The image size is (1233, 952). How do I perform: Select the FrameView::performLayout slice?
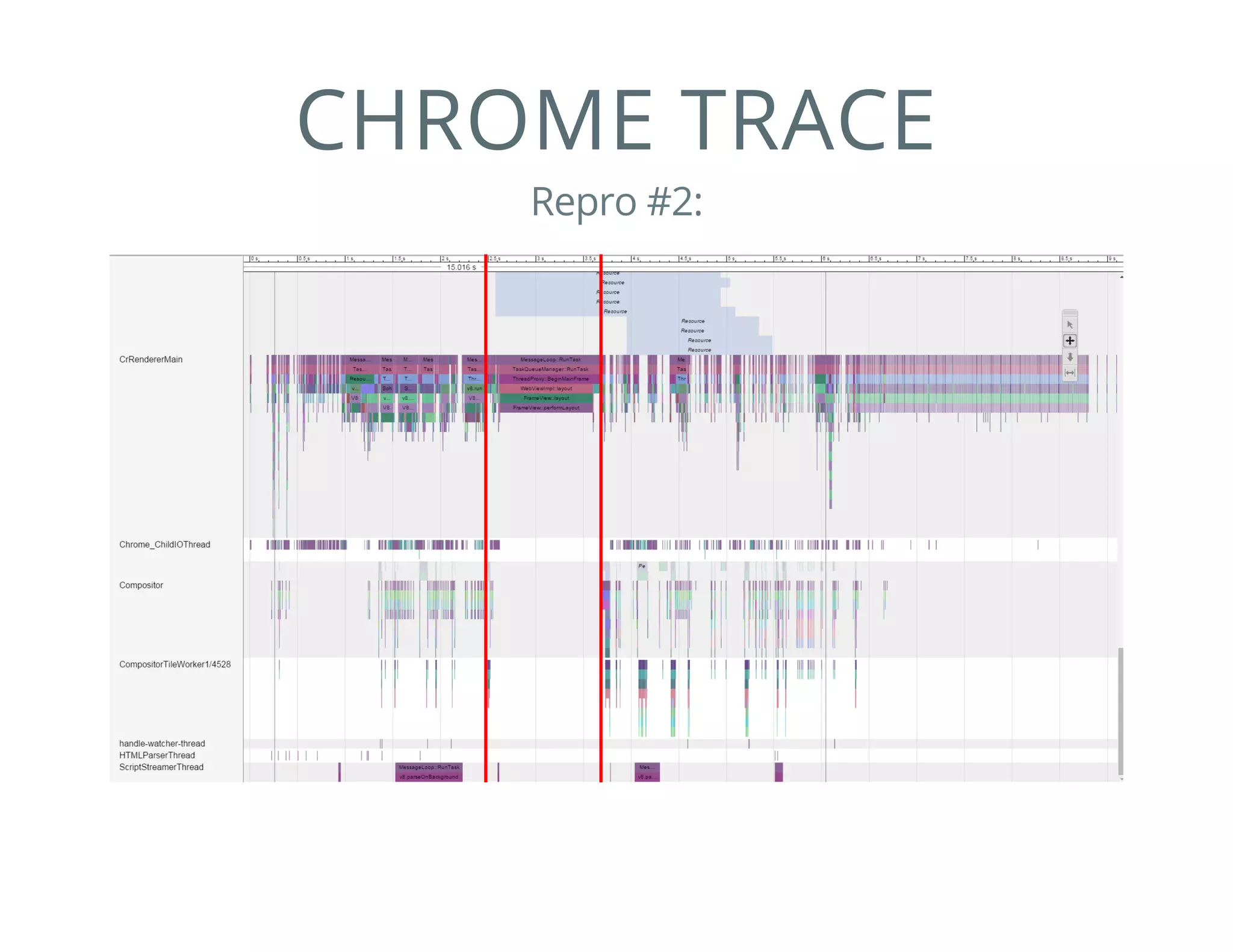click(x=545, y=408)
